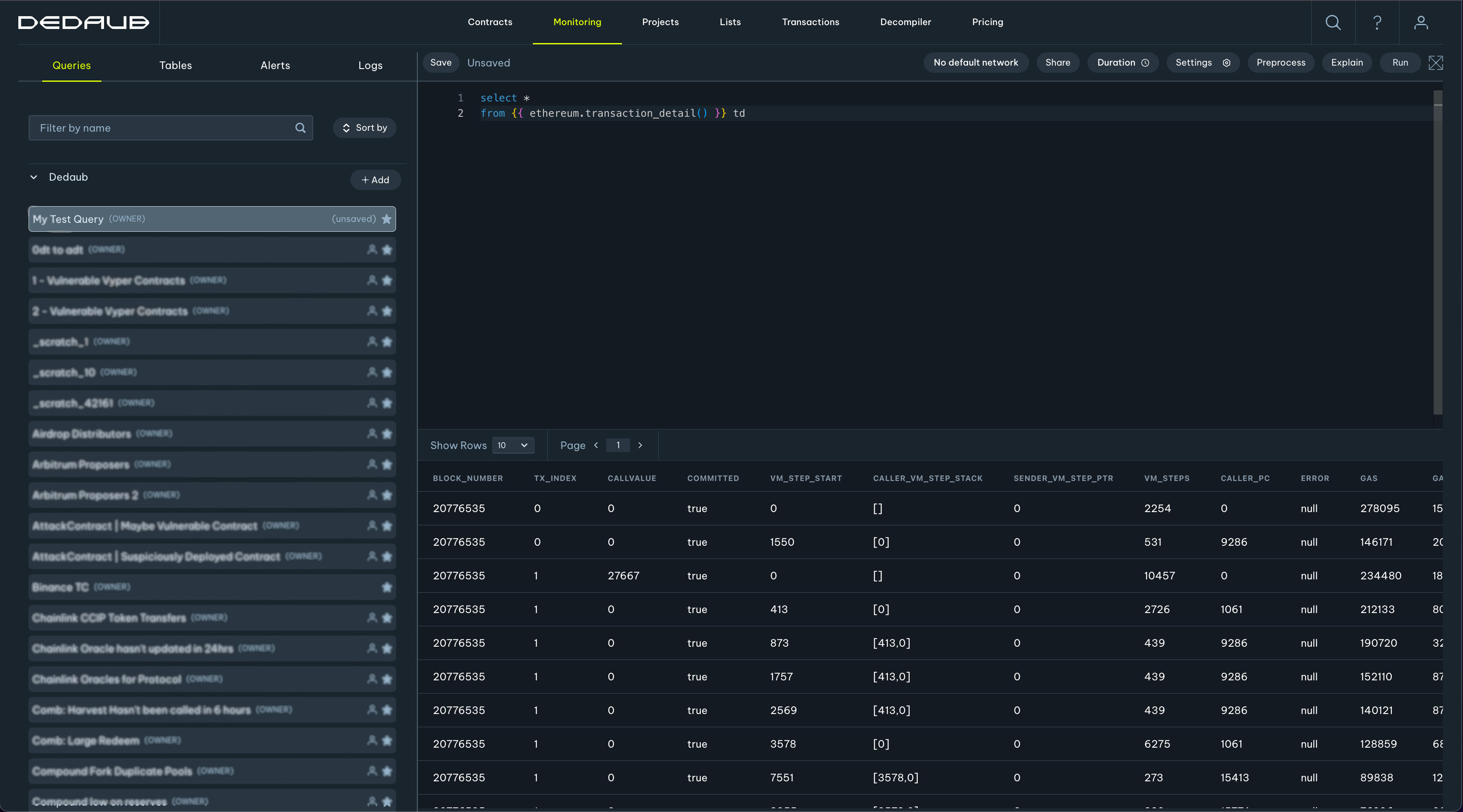Go to previous results page arrow
Image resolution: width=1463 pixels, height=812 pixels.
pyautogui.click(x=596, y=446)
